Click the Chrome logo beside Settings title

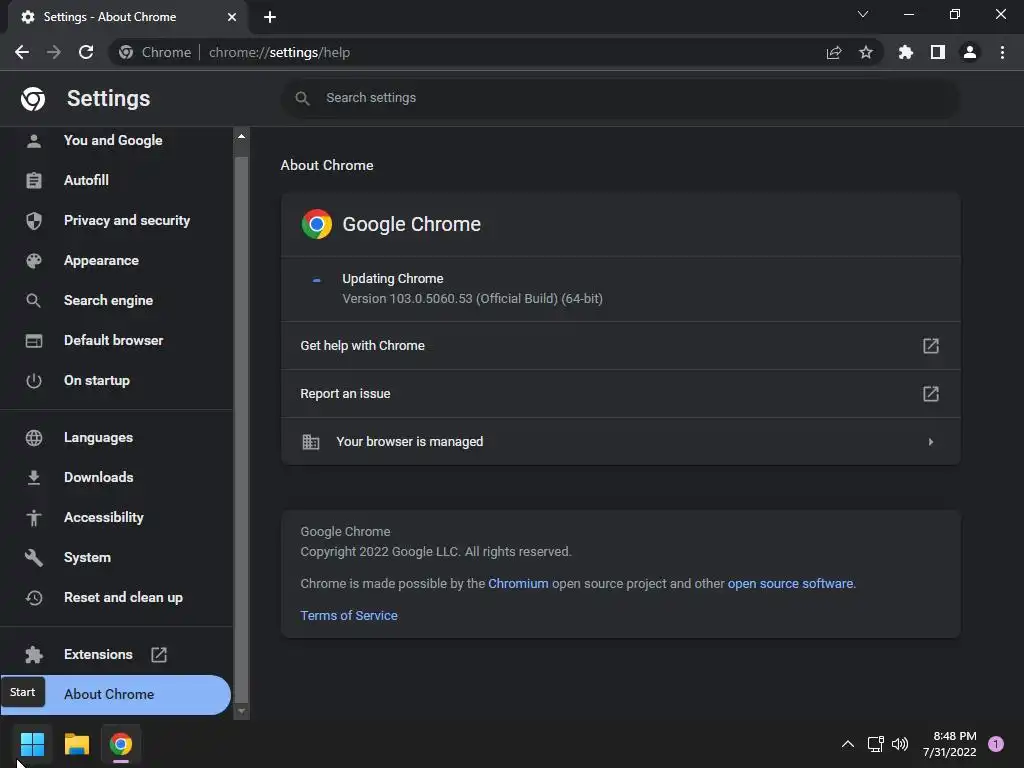coord(33,99)
